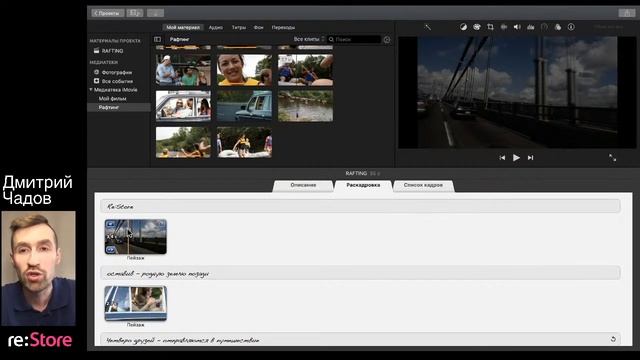Click reset arrow on third title bar

point(613,339)
